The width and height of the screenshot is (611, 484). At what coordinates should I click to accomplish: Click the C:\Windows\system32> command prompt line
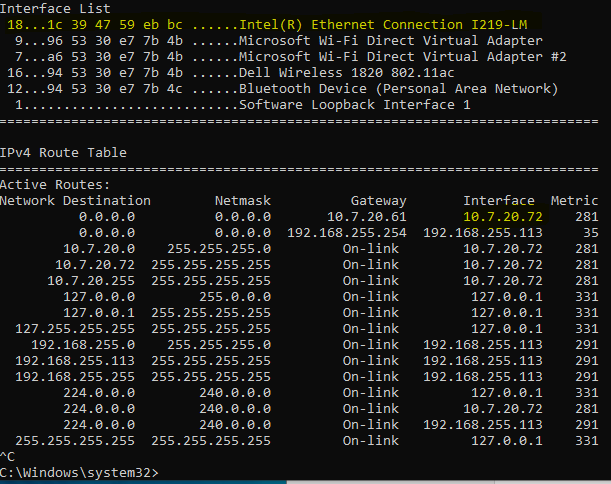pyautogui.click(x=79, y=473)
